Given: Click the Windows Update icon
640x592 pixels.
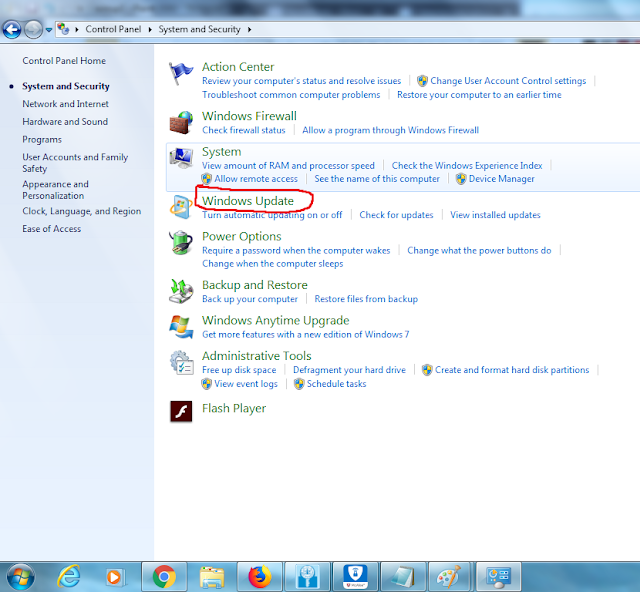Looking at the screenshot, I should coord(181,207).
